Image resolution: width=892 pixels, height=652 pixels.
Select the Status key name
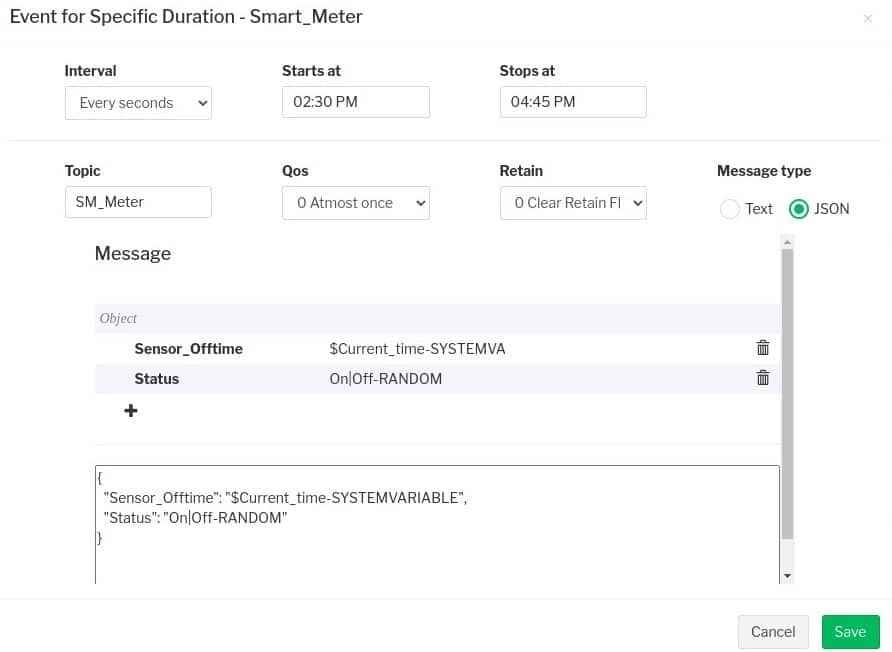click(x=156, y=379)
